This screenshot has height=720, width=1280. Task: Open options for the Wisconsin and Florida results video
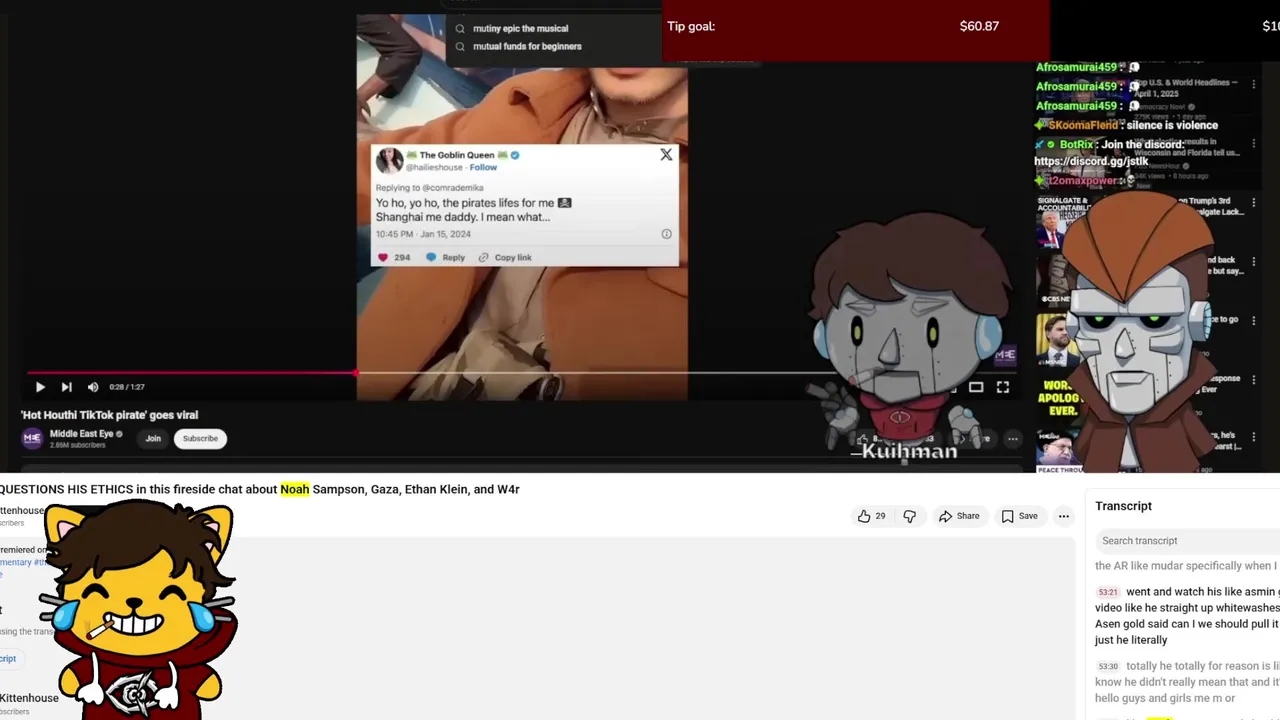tap(1254, 143)
